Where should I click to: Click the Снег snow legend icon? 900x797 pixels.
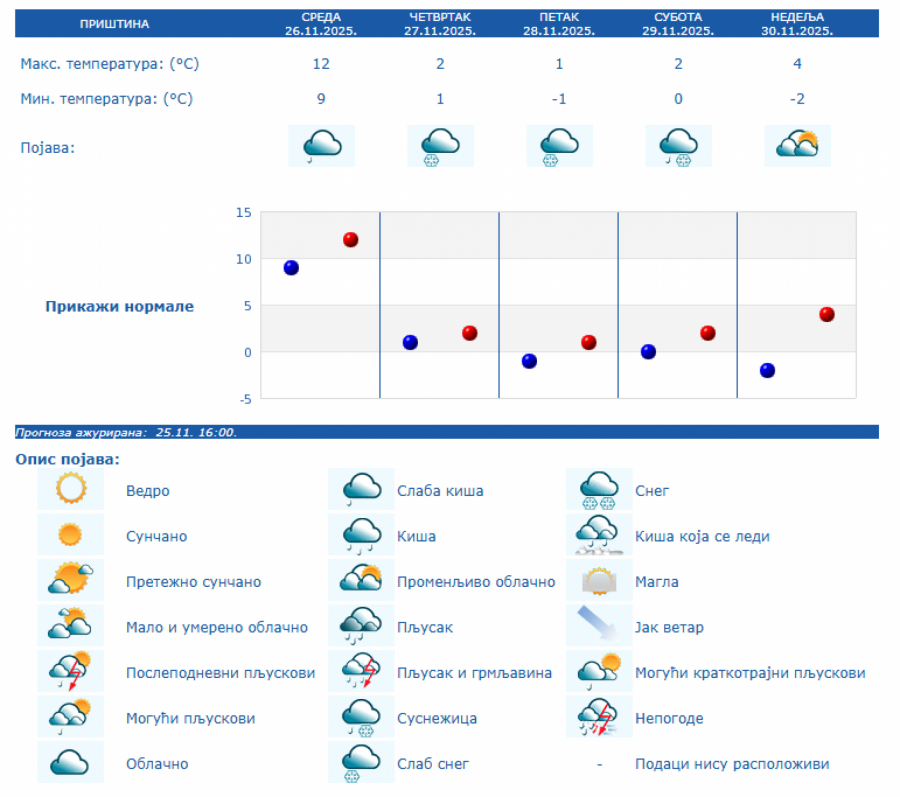pos(599,490)
